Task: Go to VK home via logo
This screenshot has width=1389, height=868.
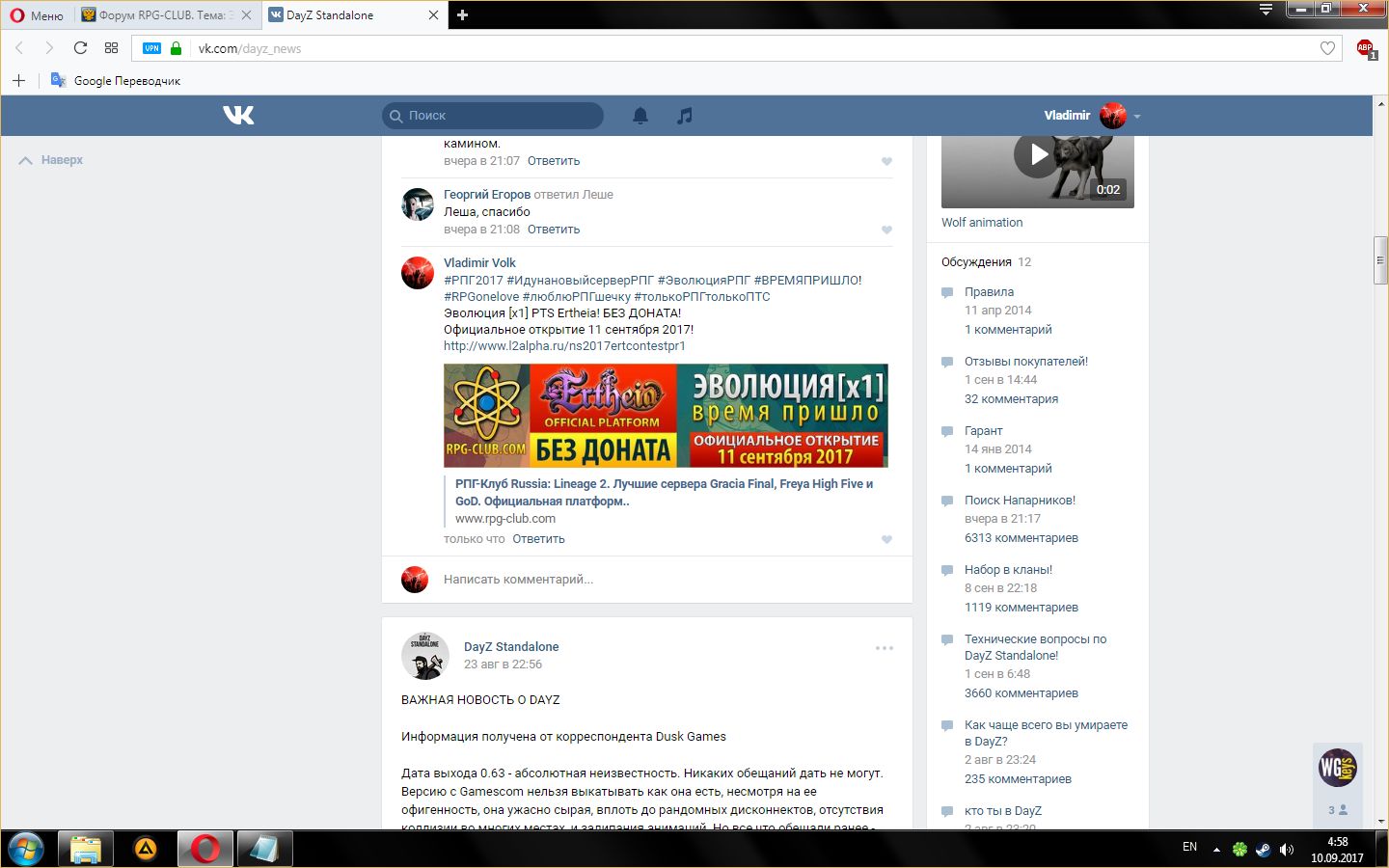Action: [238, 115]
